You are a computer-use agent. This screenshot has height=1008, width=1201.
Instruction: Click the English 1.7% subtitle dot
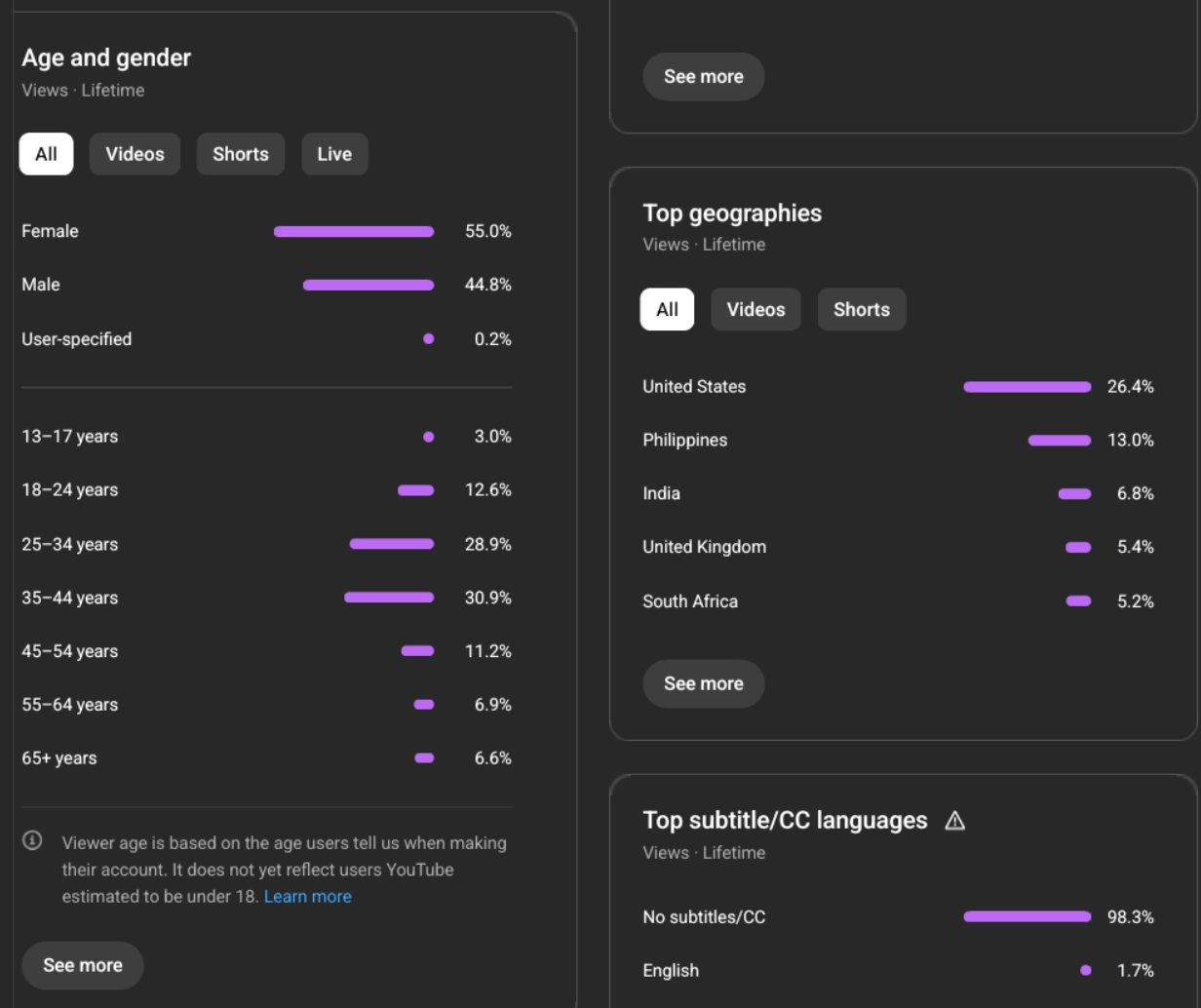pos(1086,970)
